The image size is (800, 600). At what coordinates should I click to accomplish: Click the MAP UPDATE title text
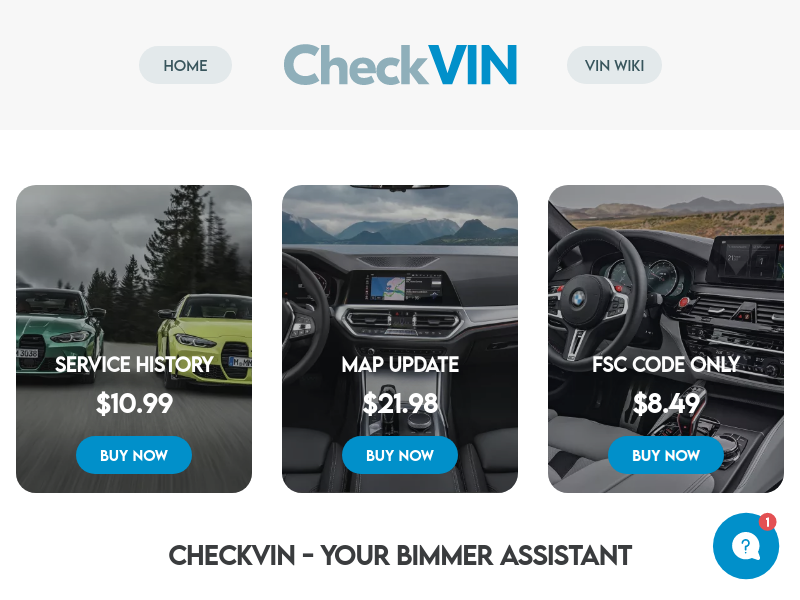click(x=400, y=364)
